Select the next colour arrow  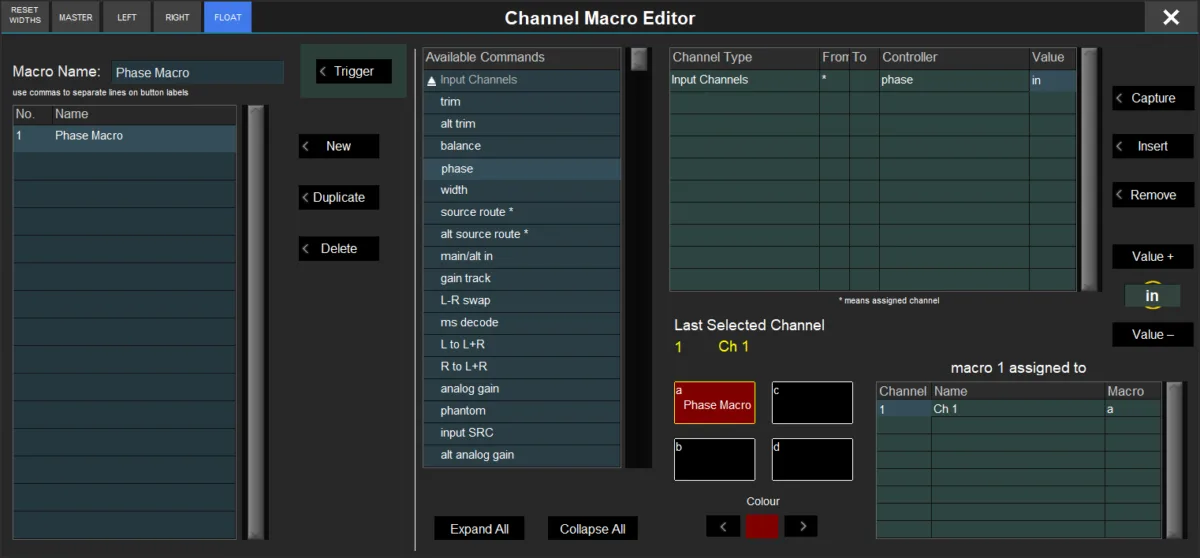coord(801,526)
